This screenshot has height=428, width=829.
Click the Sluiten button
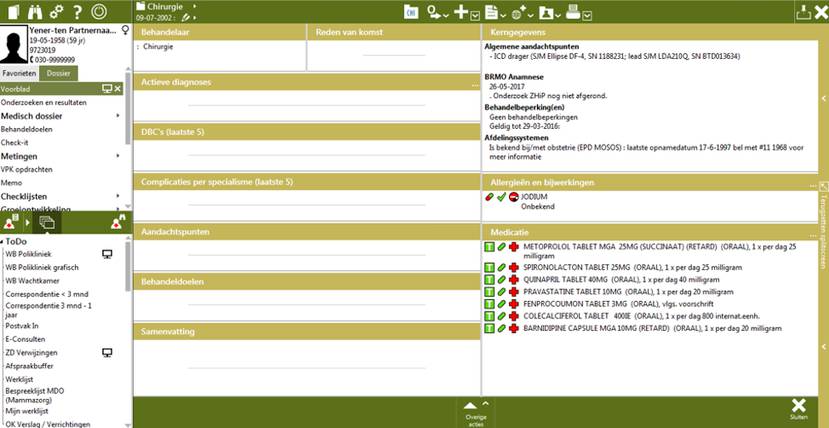coord(797,409)
